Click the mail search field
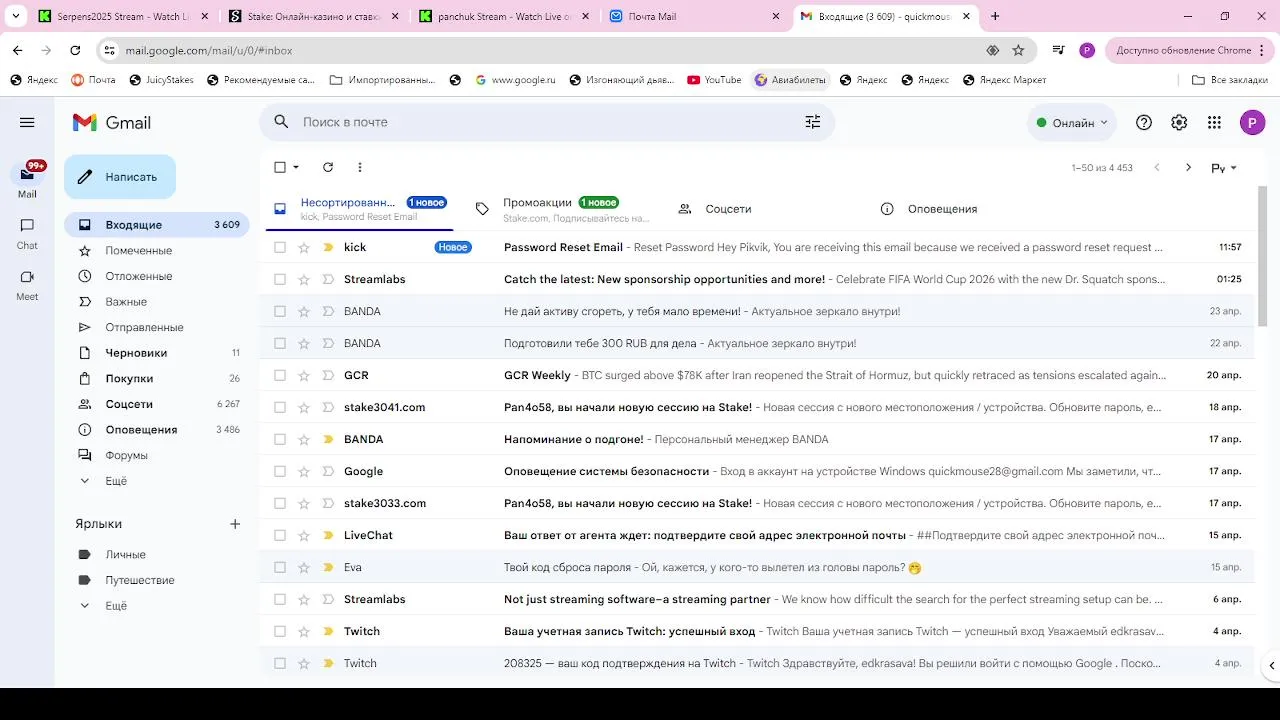The width and height of the screenshot is (1280, 720). (545, 122)
